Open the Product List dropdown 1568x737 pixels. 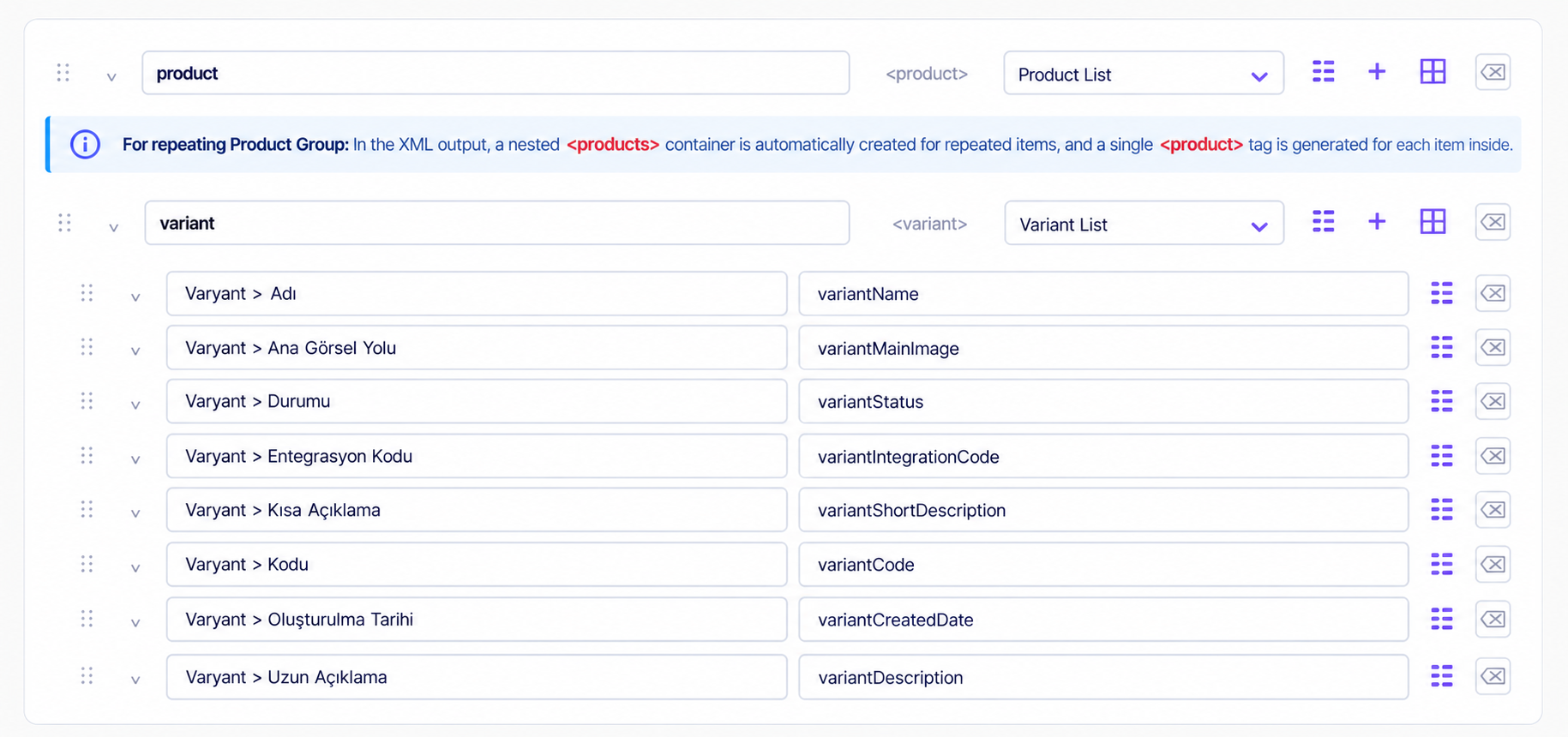point(1144,73)
